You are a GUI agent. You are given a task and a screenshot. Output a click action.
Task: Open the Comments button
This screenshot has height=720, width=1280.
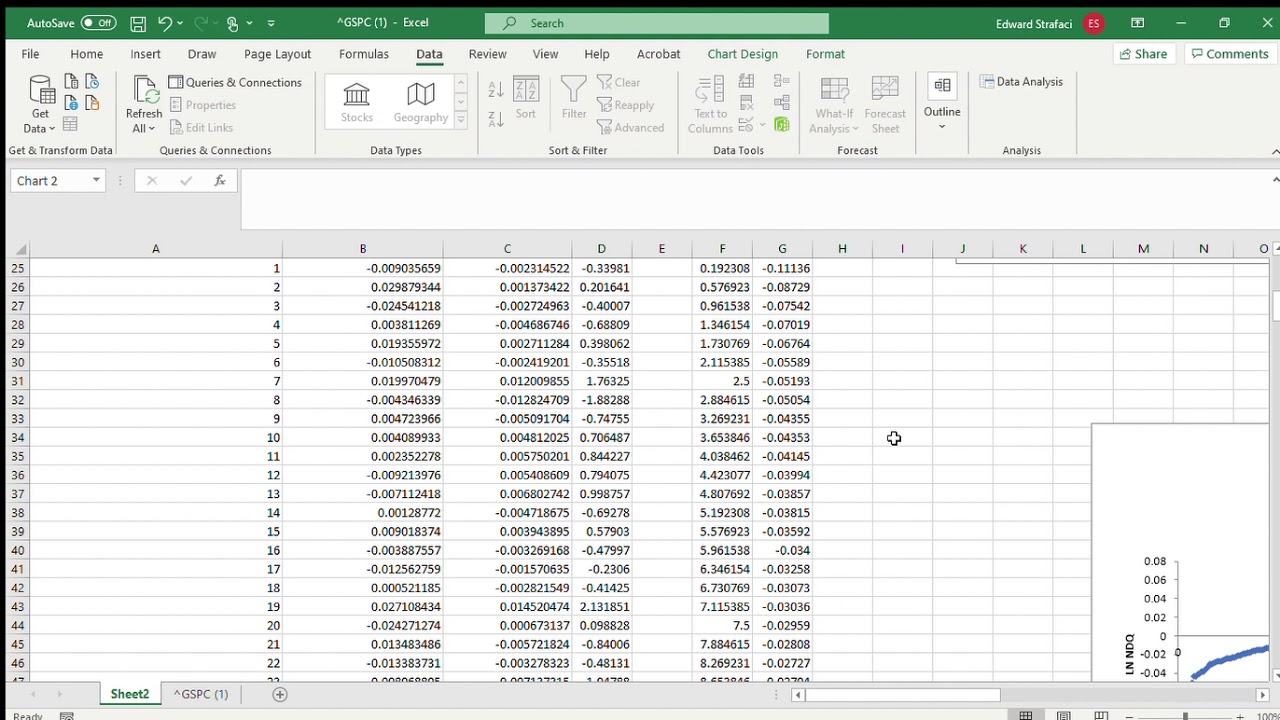[1228, 54]
